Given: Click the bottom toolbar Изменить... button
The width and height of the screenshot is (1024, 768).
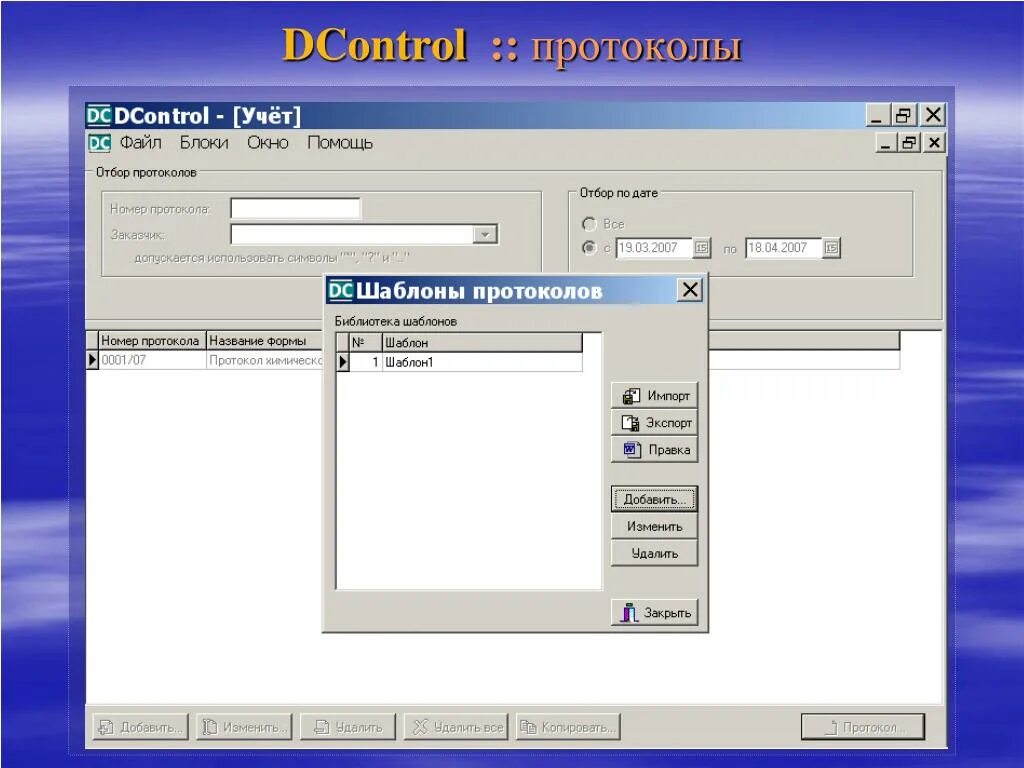Looking at the screenshot, I should pyautogui.click(x=244, y=727).
